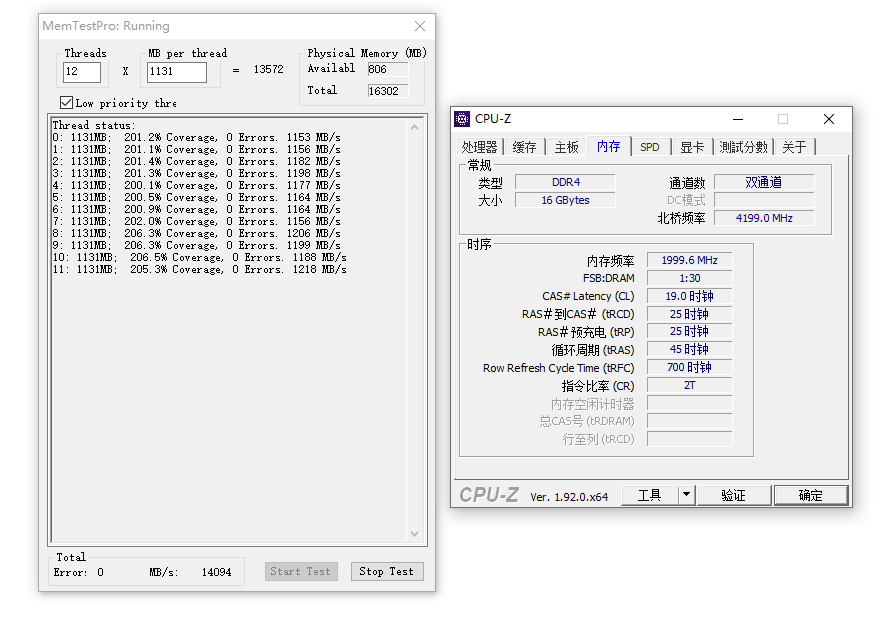Click the 验证 button
Screen dimensions: 875x618
pos(733,495)
